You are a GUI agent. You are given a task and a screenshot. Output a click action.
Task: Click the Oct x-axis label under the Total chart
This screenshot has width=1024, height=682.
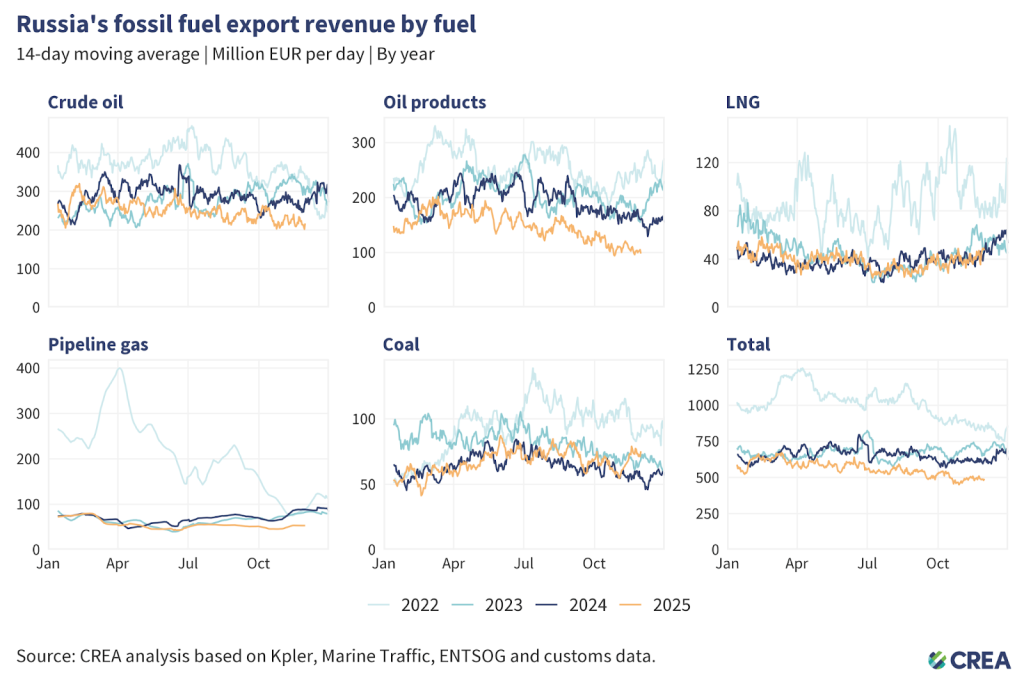point(937,564)
